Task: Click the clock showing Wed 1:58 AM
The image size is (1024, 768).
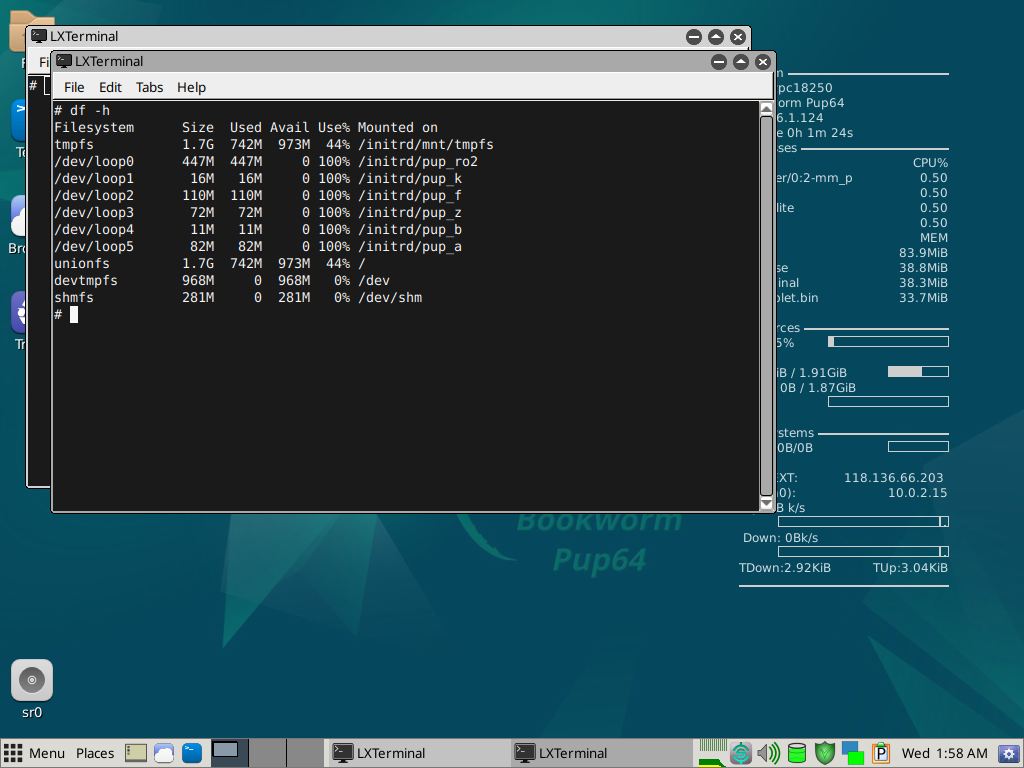Action: 944,753
